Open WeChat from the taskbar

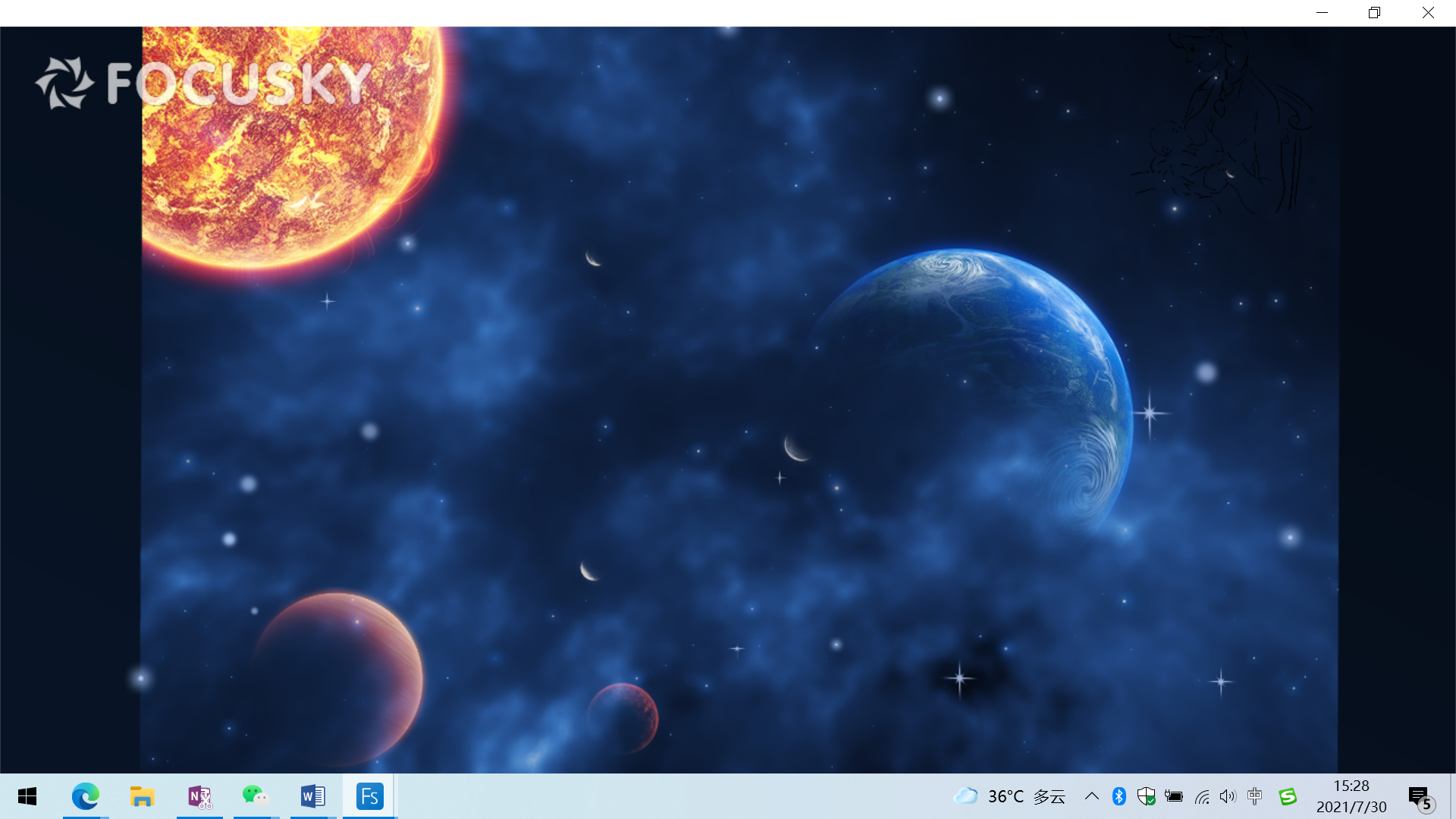(x=256, y=796)
